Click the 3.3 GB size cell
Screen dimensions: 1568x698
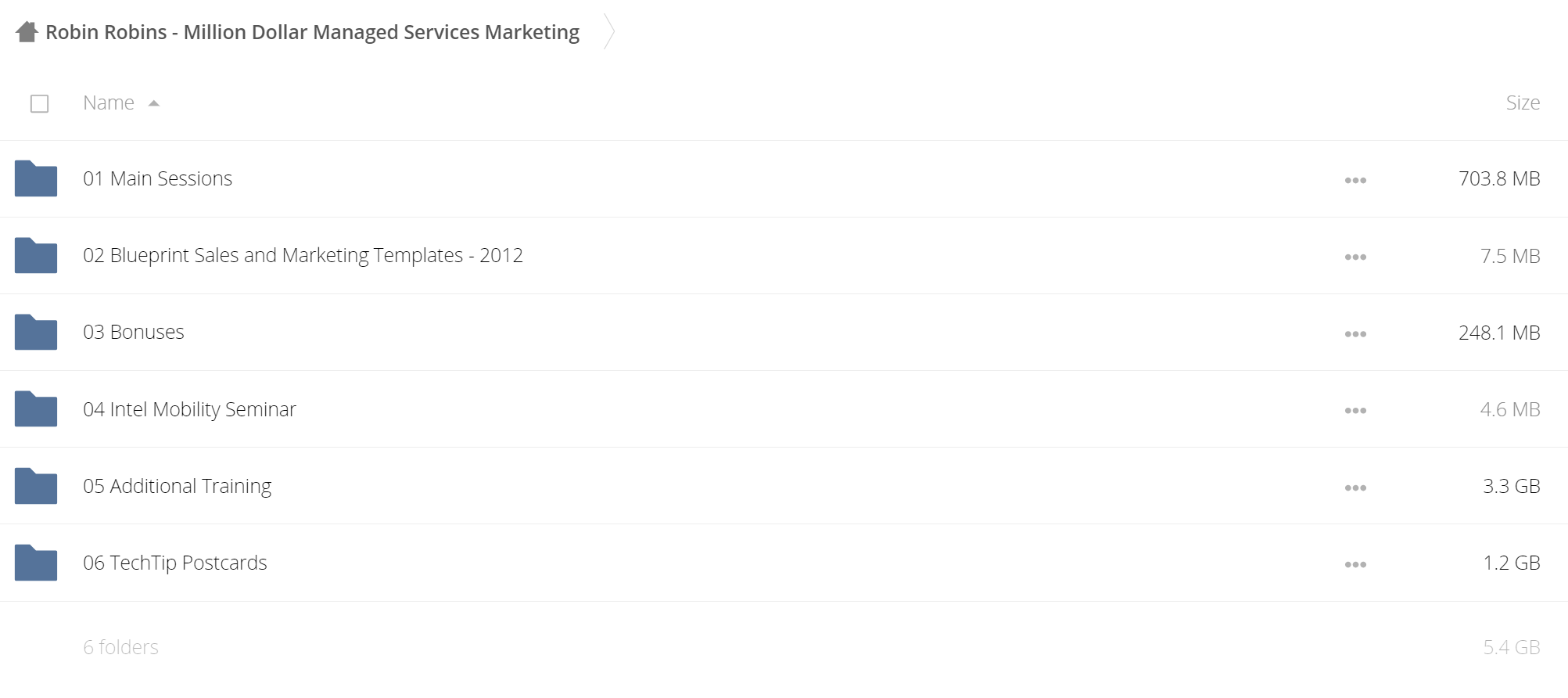point(1511,486)
